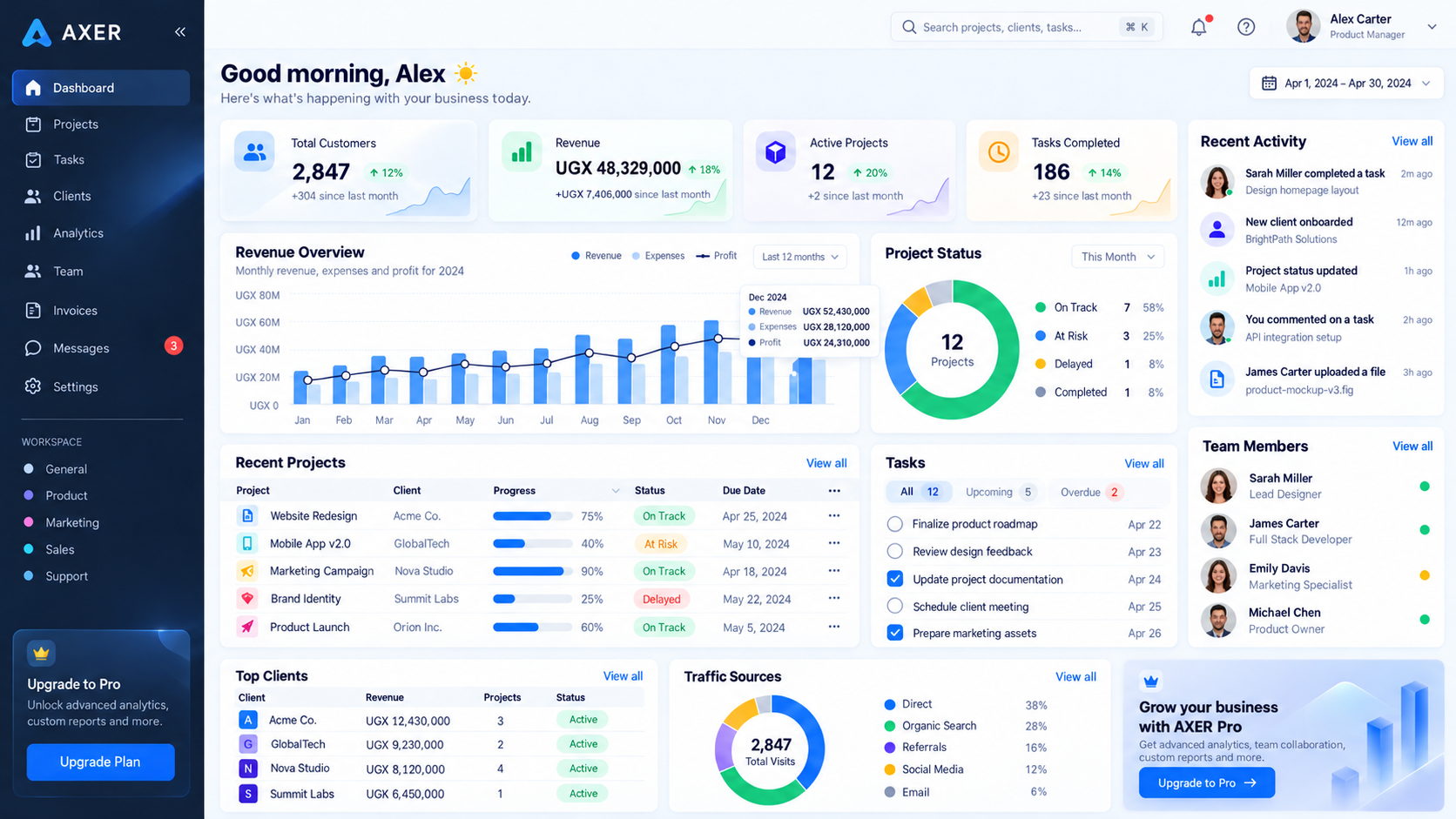
Task: Check off Finalize product roadmap task
Action: pyautogui.click(x=894, y=524)
